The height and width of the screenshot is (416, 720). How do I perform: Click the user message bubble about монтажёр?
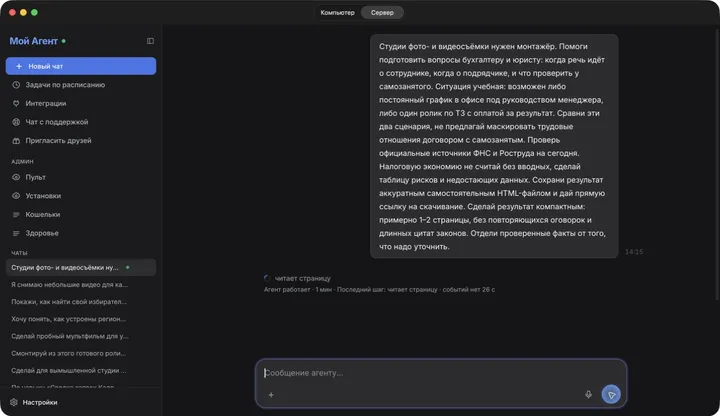click(494, 146)
